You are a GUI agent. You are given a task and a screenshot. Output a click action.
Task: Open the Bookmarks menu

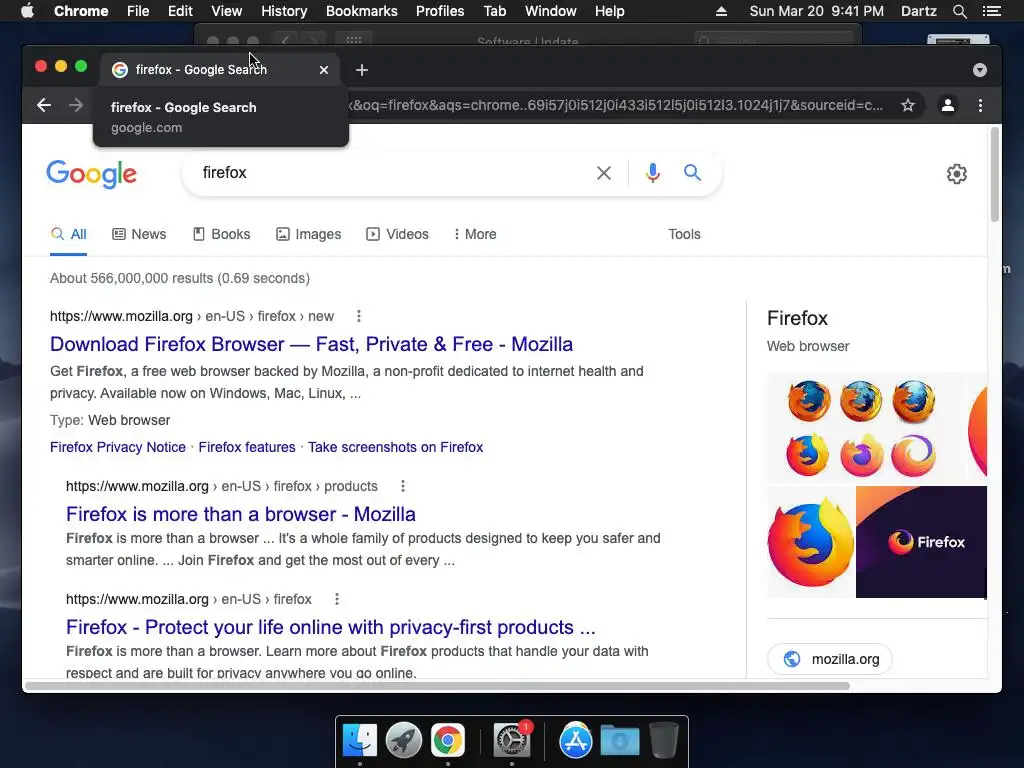pos(362,11)
